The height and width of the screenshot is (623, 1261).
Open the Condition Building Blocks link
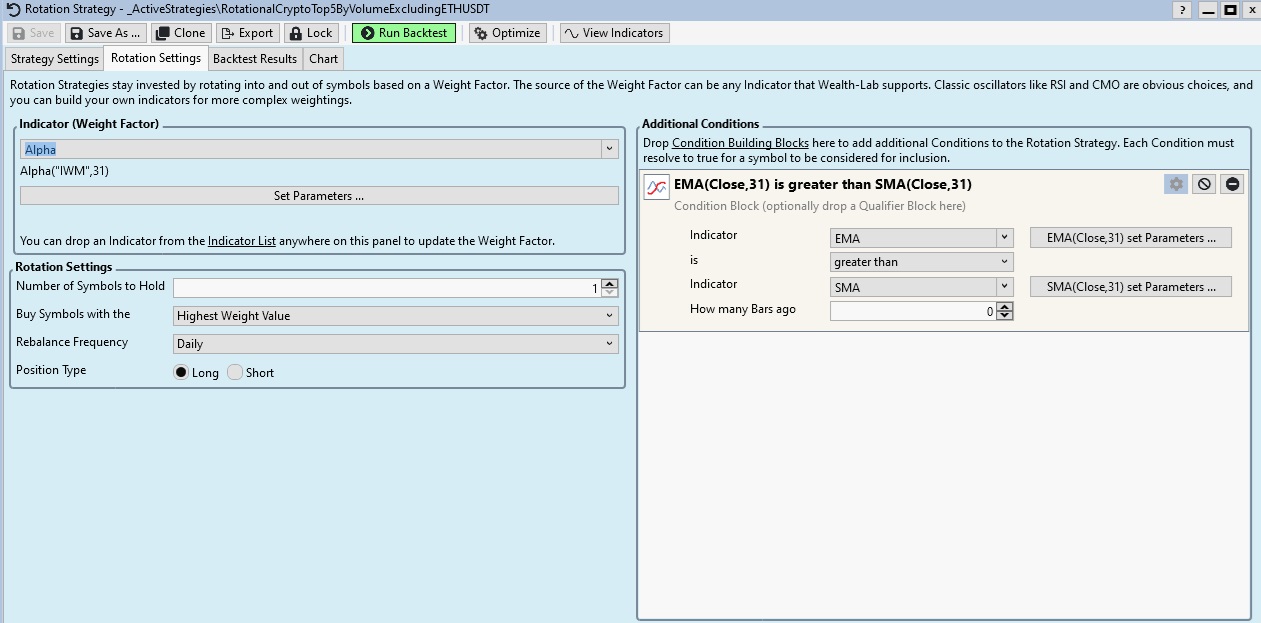tap(740, 143)
